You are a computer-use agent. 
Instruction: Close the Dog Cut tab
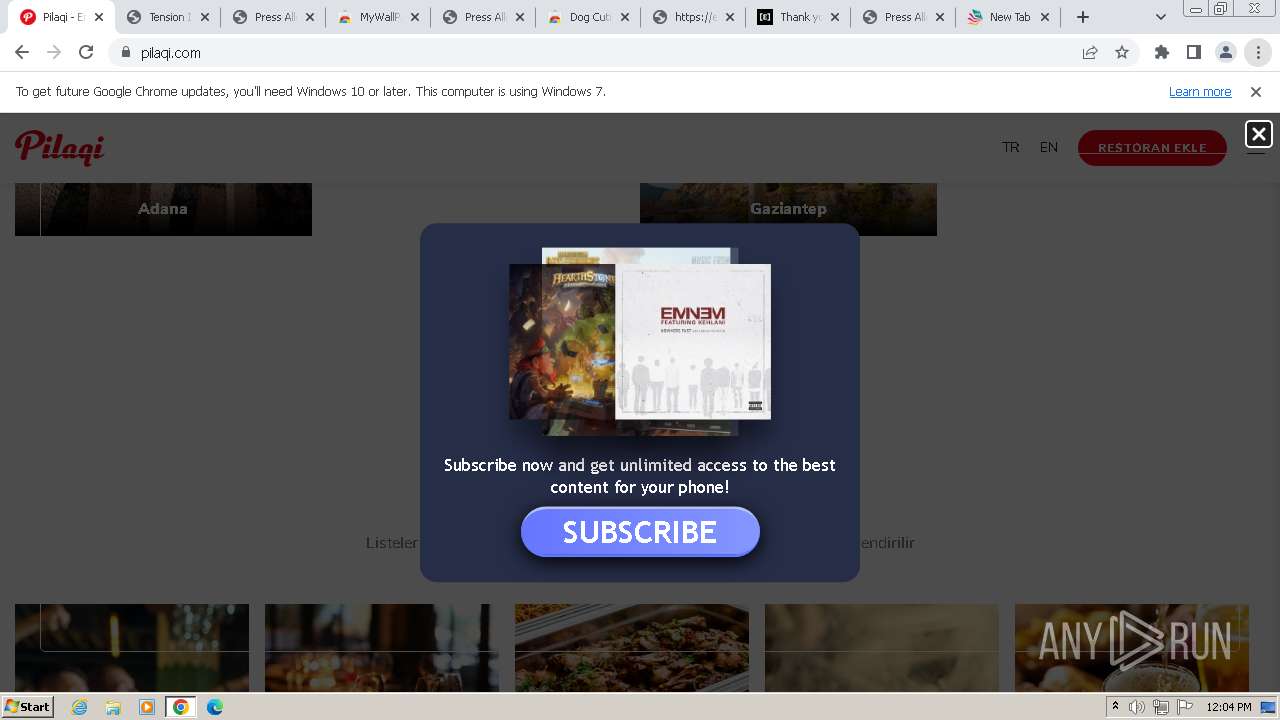tap(625, 17)
